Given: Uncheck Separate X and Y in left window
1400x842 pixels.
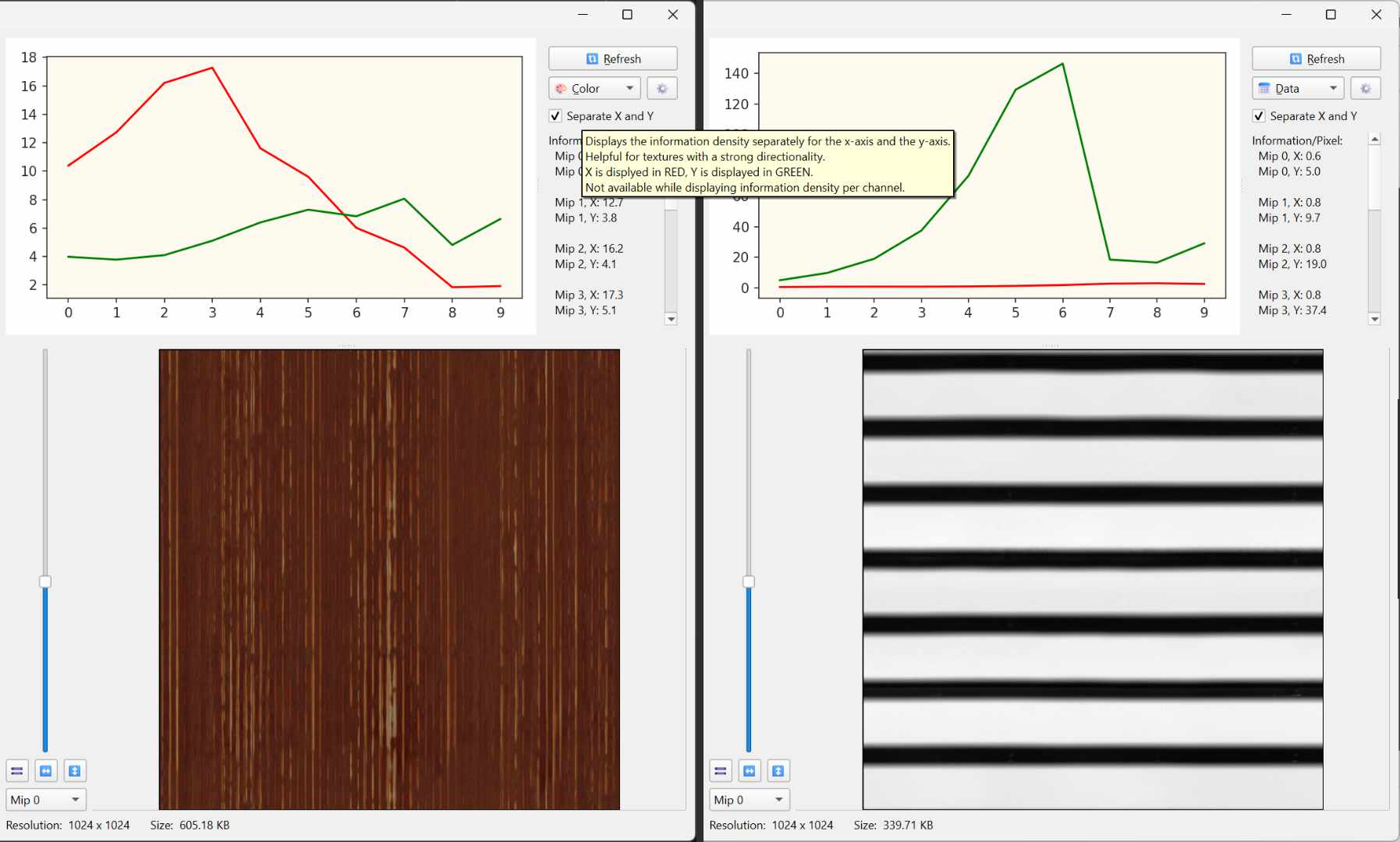Looking at the screenshot, I should 555,116.
